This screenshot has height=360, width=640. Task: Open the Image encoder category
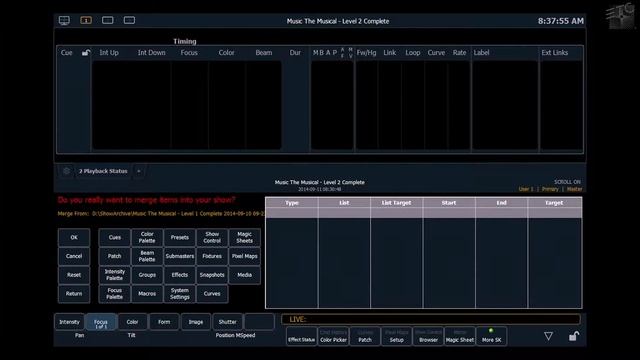click(x=196, y=322)
